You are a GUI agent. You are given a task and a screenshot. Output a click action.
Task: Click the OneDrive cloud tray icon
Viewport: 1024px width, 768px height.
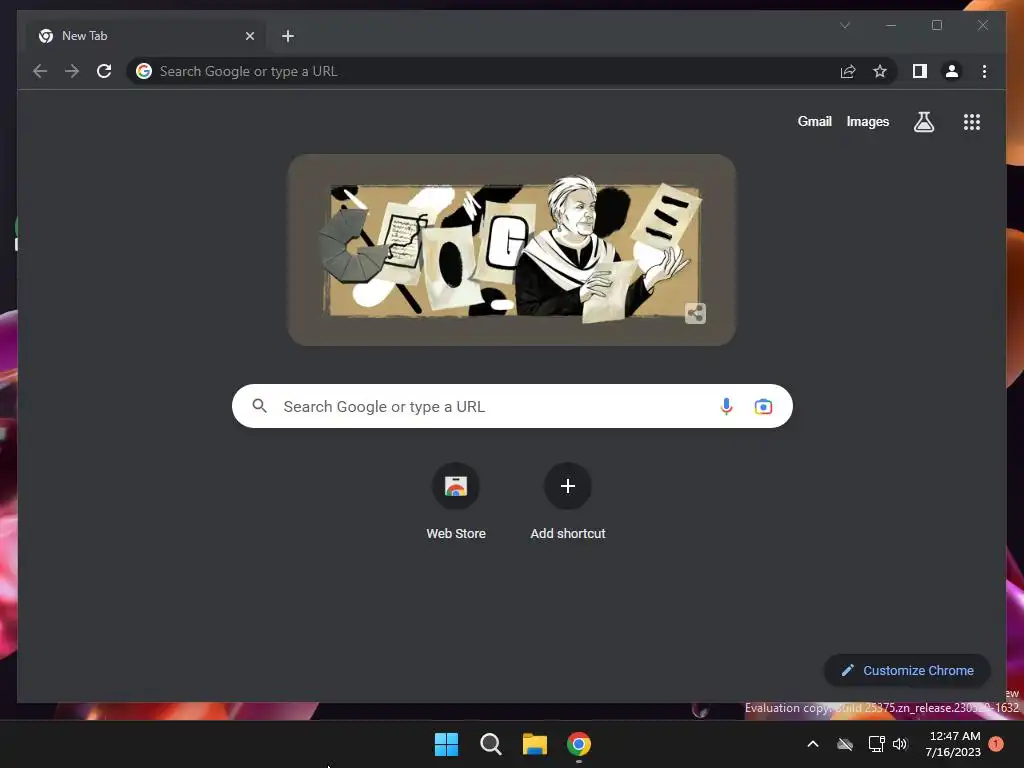click(x=845, y=744)
